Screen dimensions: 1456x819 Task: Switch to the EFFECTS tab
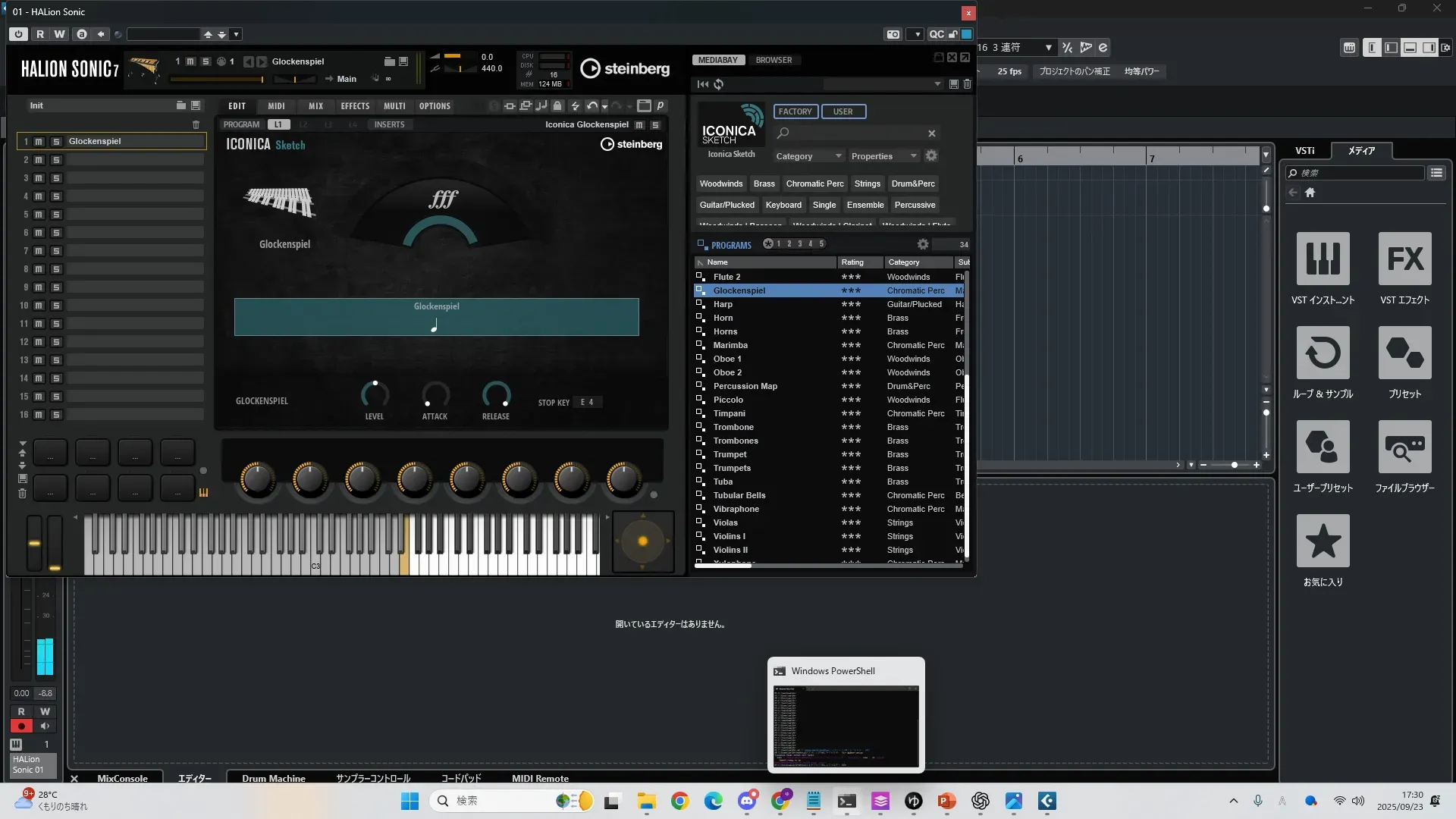[355, 106]
